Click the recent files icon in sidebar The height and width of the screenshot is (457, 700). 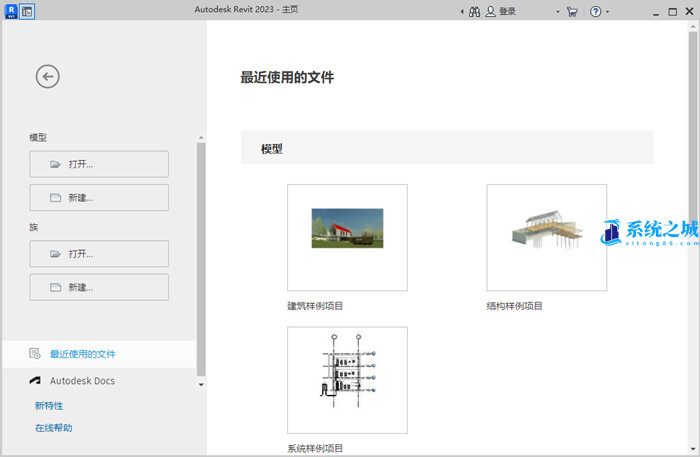(35, 353)
